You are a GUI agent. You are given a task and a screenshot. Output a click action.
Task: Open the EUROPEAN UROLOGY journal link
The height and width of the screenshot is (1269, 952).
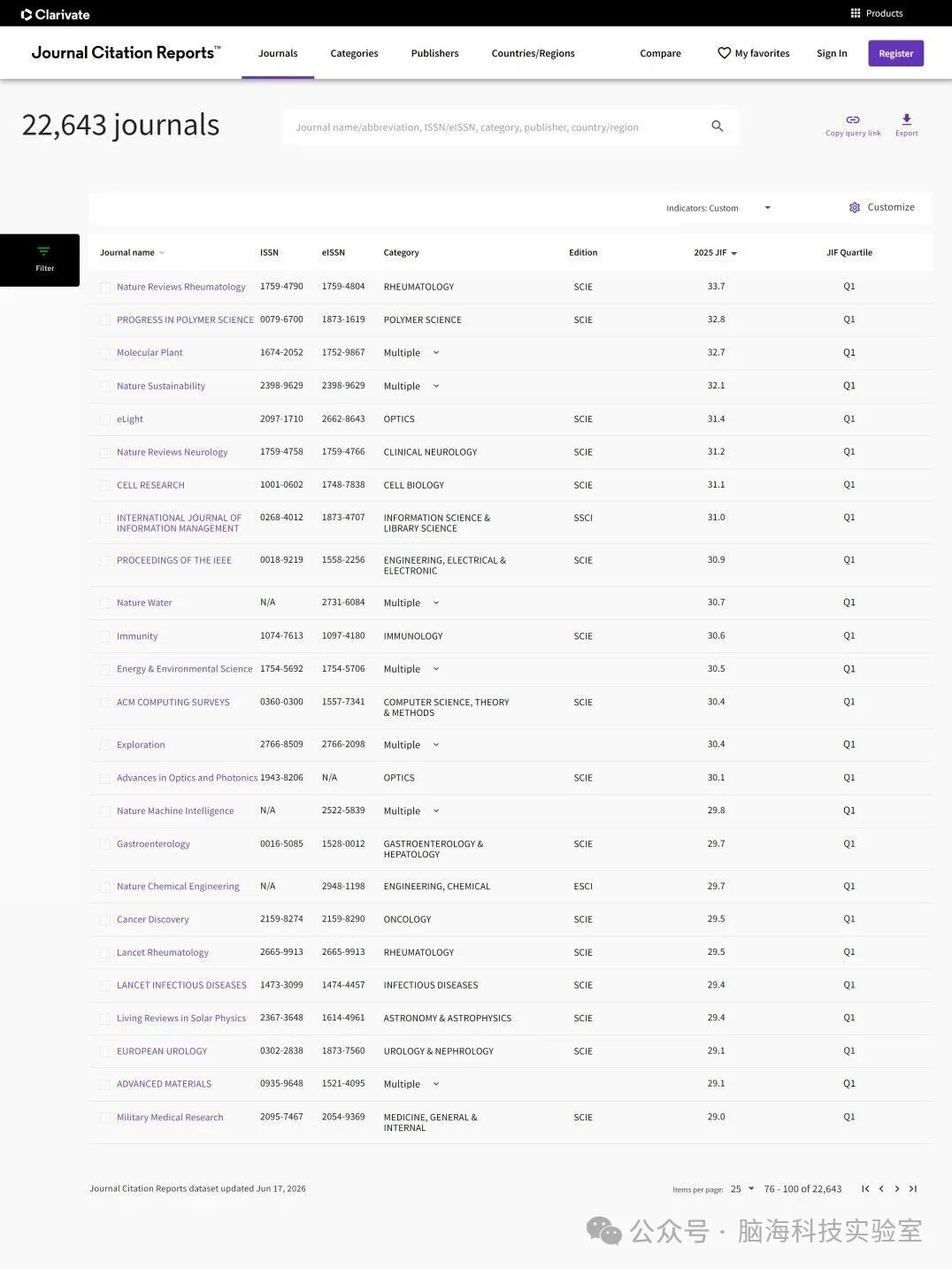pyautogui.click(x=162, y=1051)
